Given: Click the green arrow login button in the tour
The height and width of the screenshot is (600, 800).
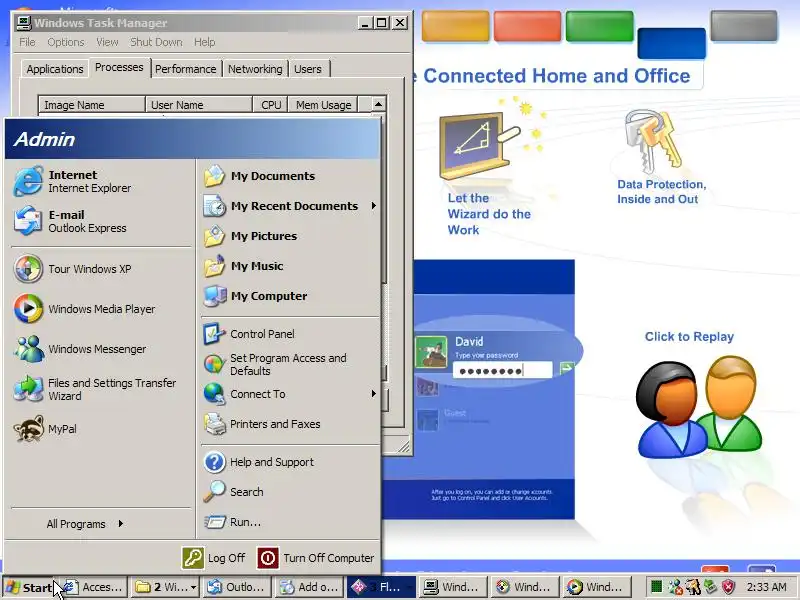Looking at the screenshot, I should click(x=566, y=369).
